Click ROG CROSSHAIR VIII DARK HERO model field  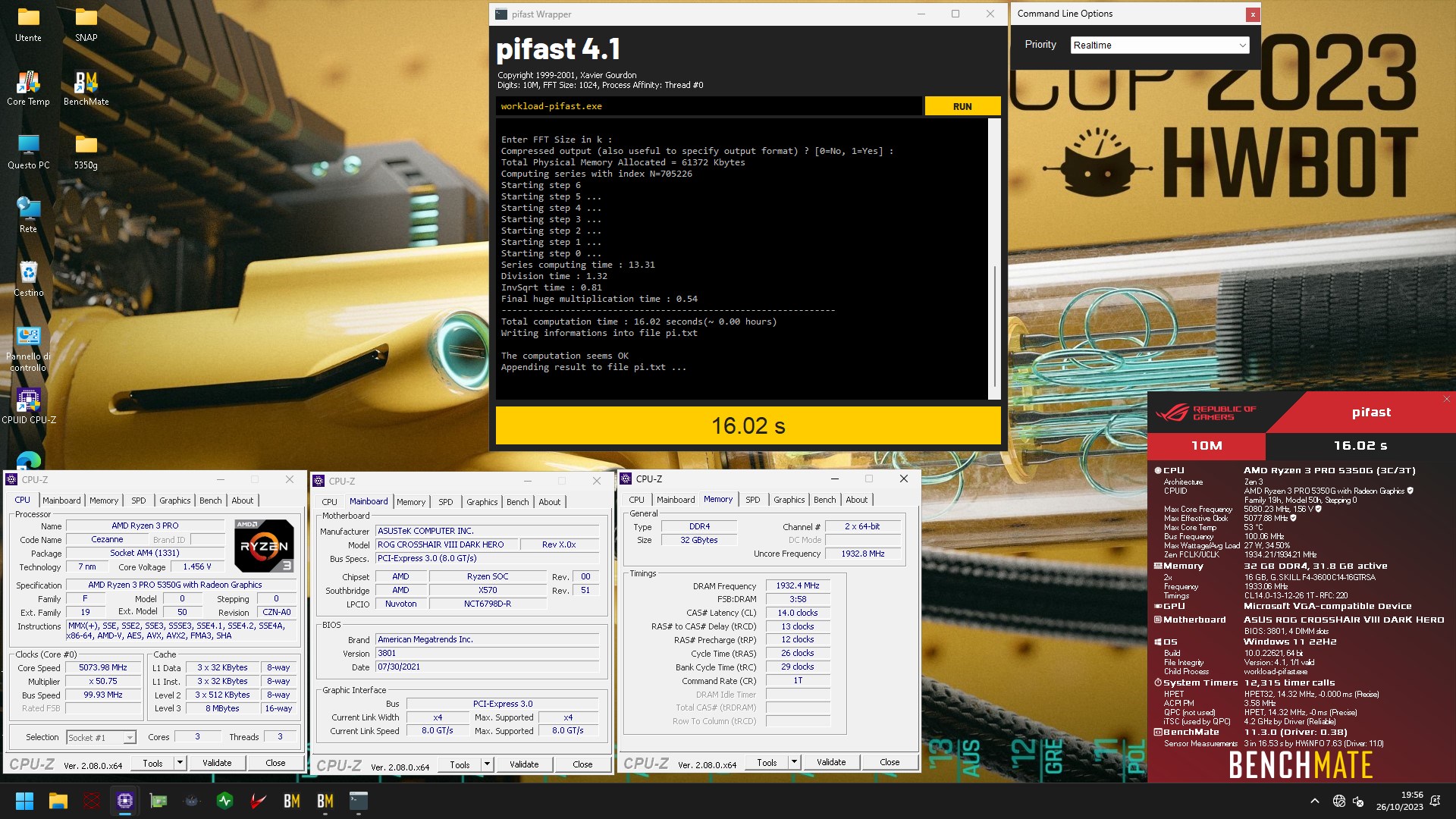(447, 544)
